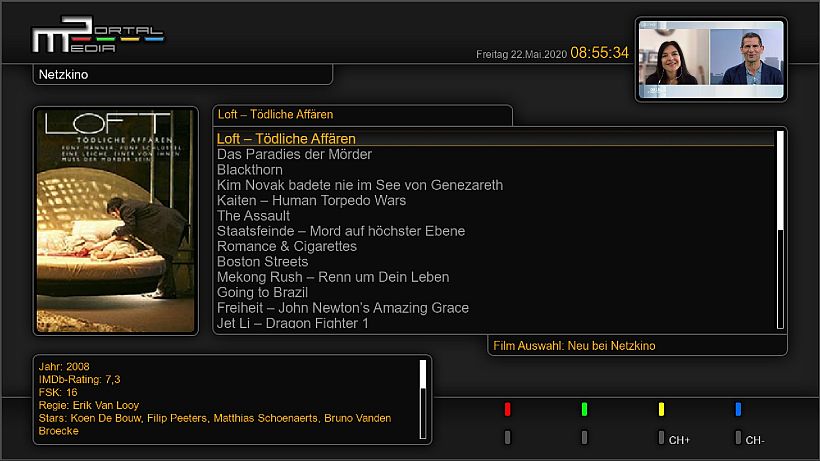Click the MediaPortal logo
Screen dimensions: 820x461
click(x=95, y=35)
